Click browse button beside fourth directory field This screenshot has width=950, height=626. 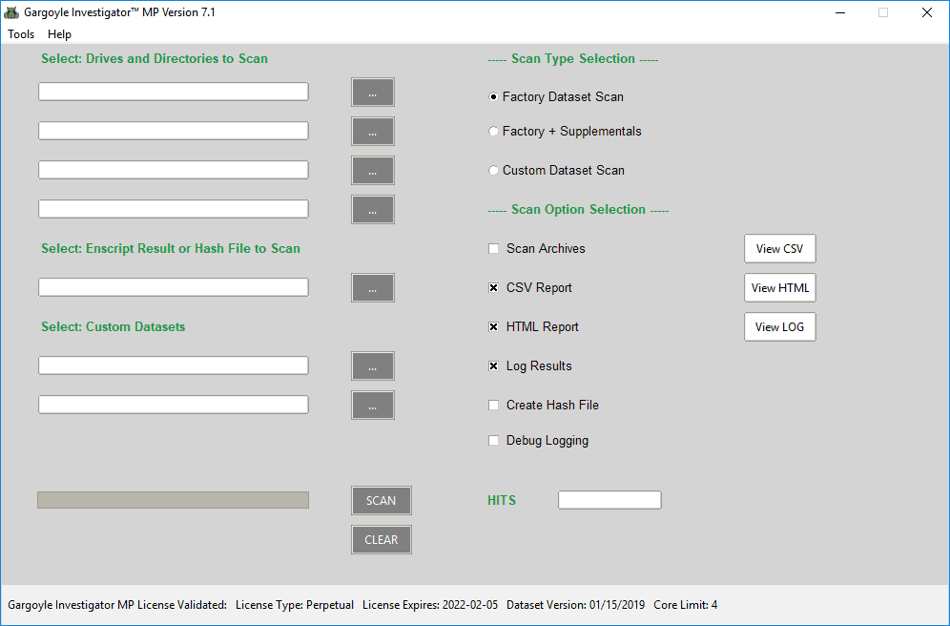(373, 209)
